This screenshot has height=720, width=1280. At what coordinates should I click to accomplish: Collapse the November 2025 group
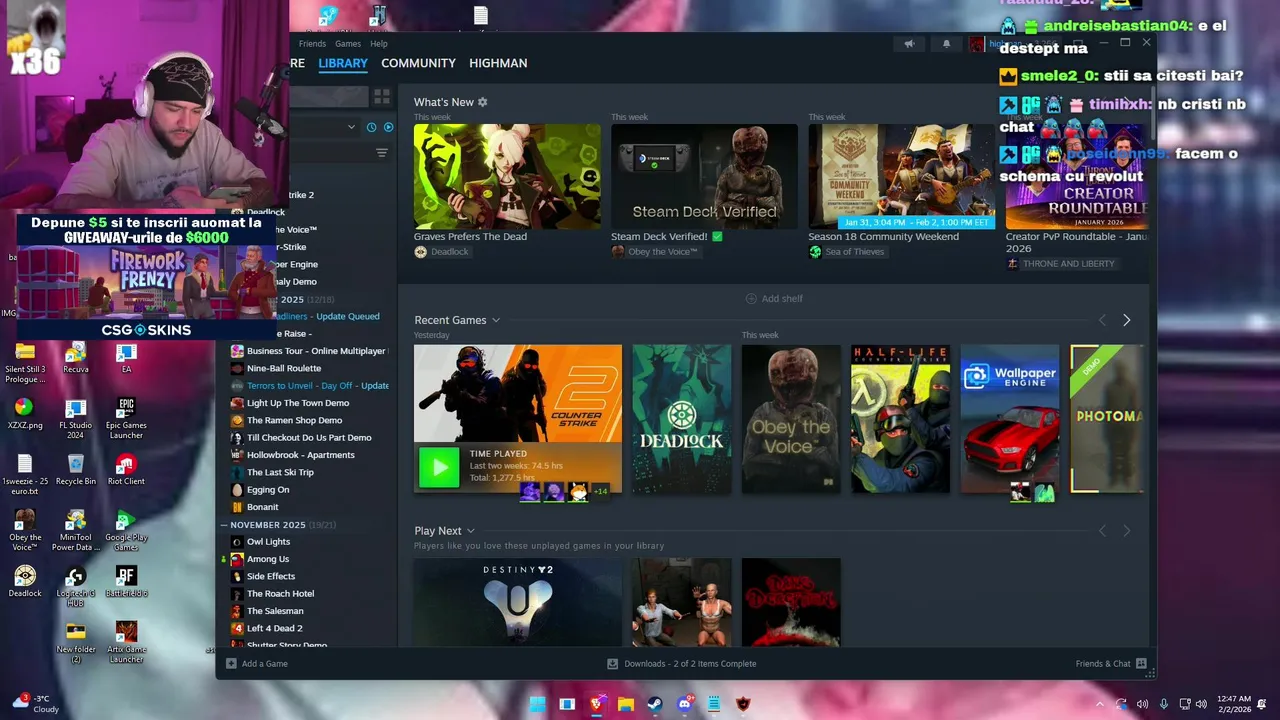pos(224,525)
